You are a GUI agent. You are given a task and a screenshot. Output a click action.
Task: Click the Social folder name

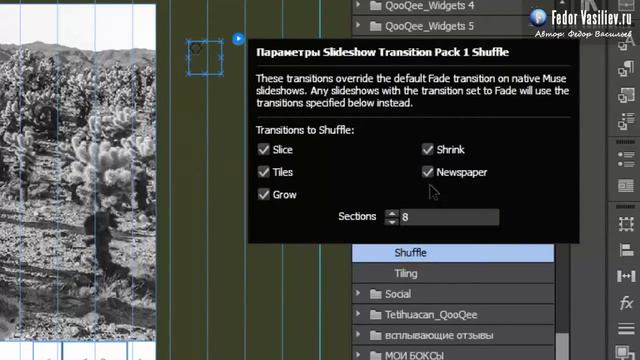tap(398, 294)
